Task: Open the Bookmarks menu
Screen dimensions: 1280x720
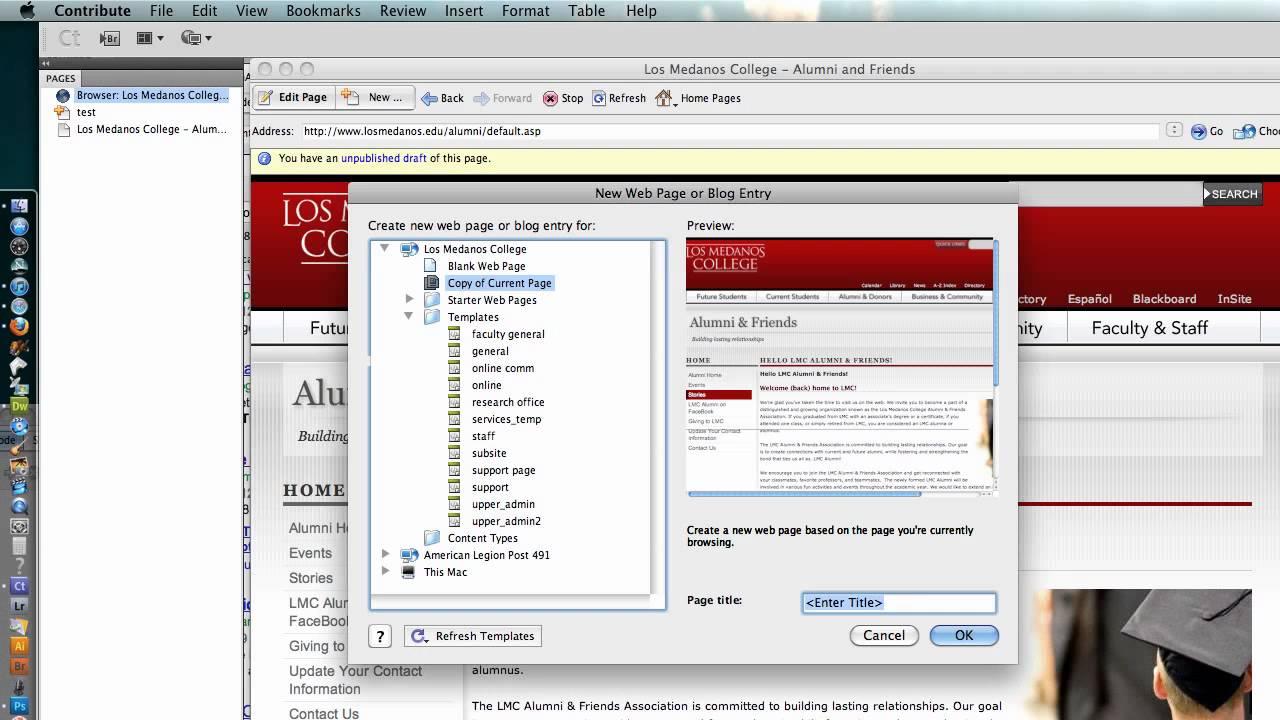Action: pyautogui.click(x=323, y=11)
